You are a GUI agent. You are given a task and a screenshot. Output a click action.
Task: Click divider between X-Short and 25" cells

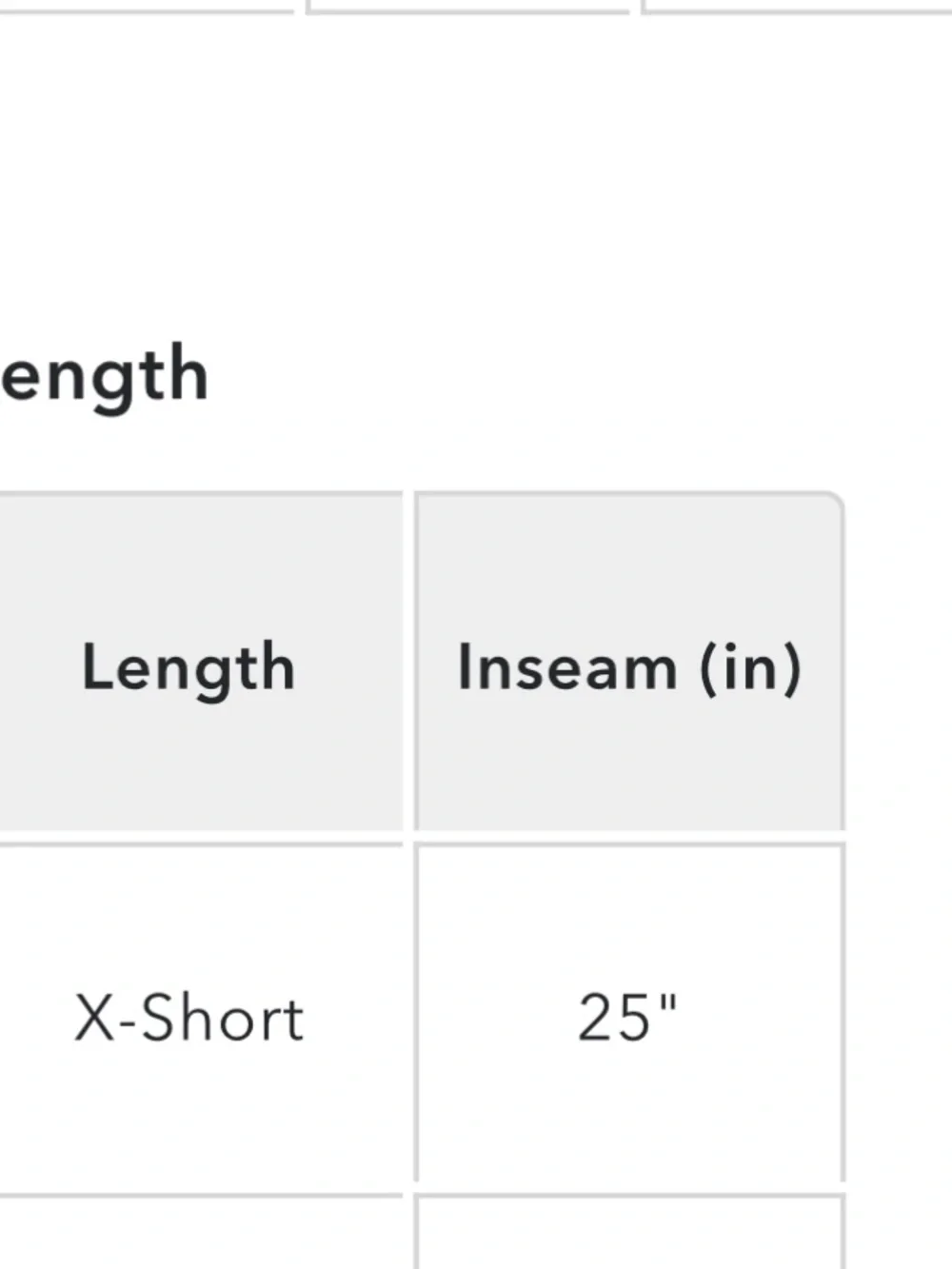[x=409, y=1016]
